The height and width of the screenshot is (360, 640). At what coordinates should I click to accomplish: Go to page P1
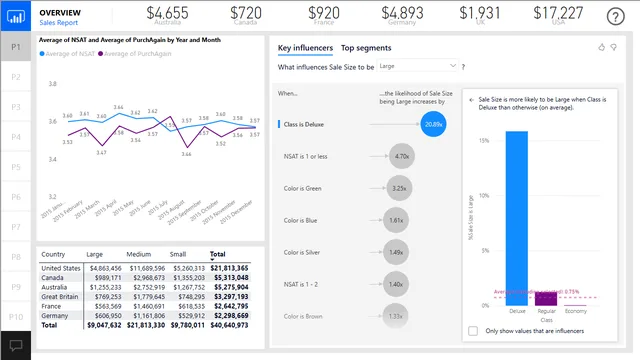coord(16,47)
